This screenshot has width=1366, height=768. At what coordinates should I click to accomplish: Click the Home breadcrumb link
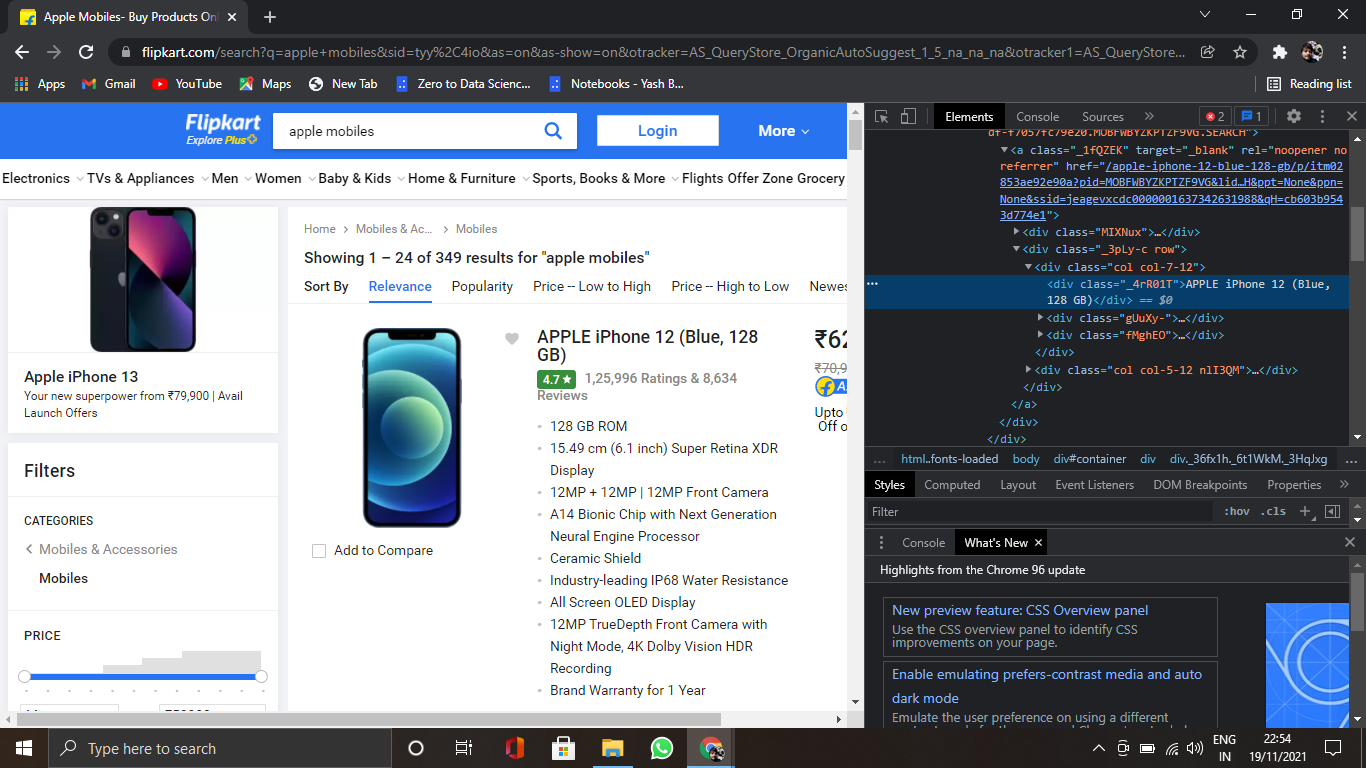tap(320, 229)
